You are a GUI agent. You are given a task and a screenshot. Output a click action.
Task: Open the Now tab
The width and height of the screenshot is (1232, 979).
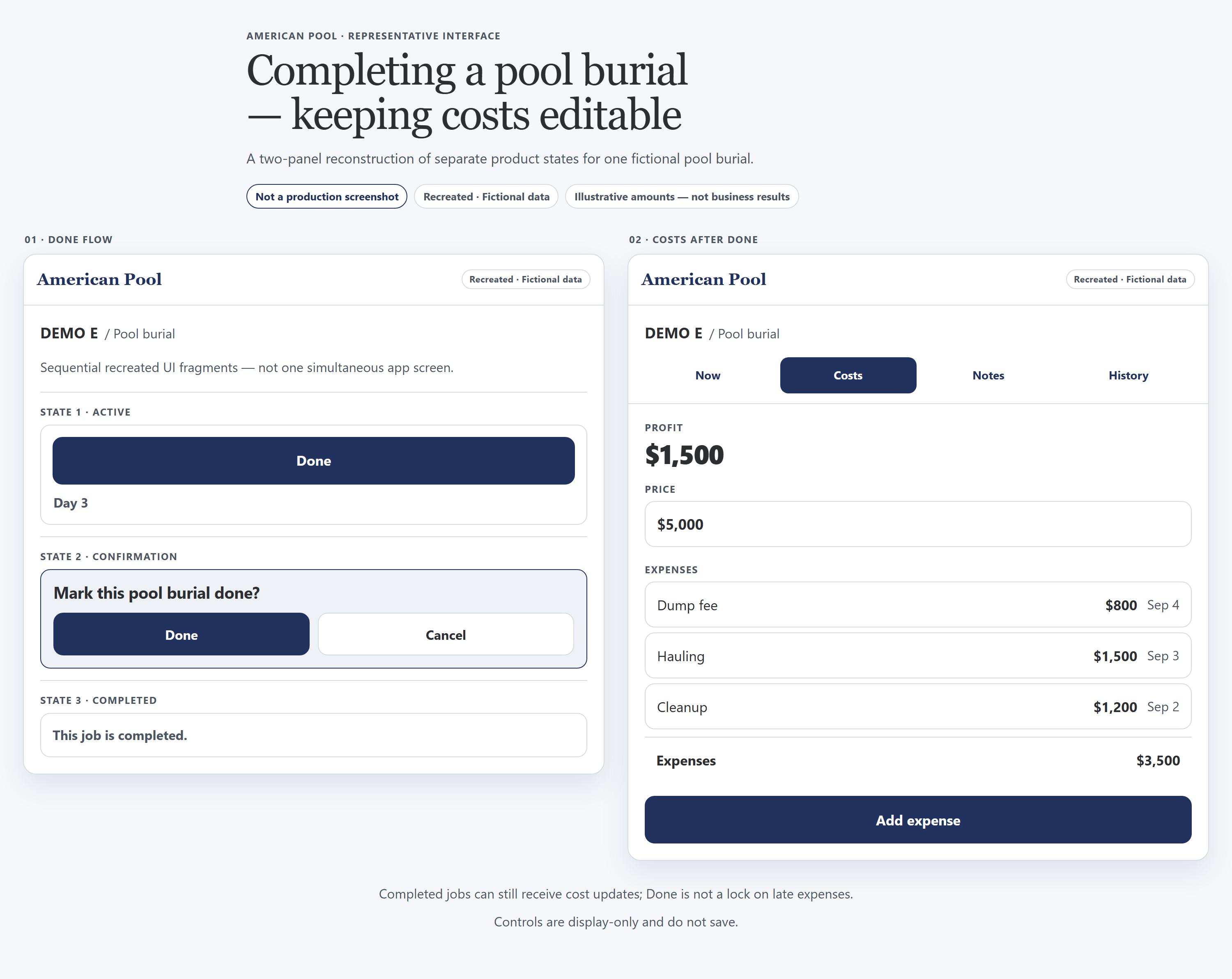tap(708, 375)
